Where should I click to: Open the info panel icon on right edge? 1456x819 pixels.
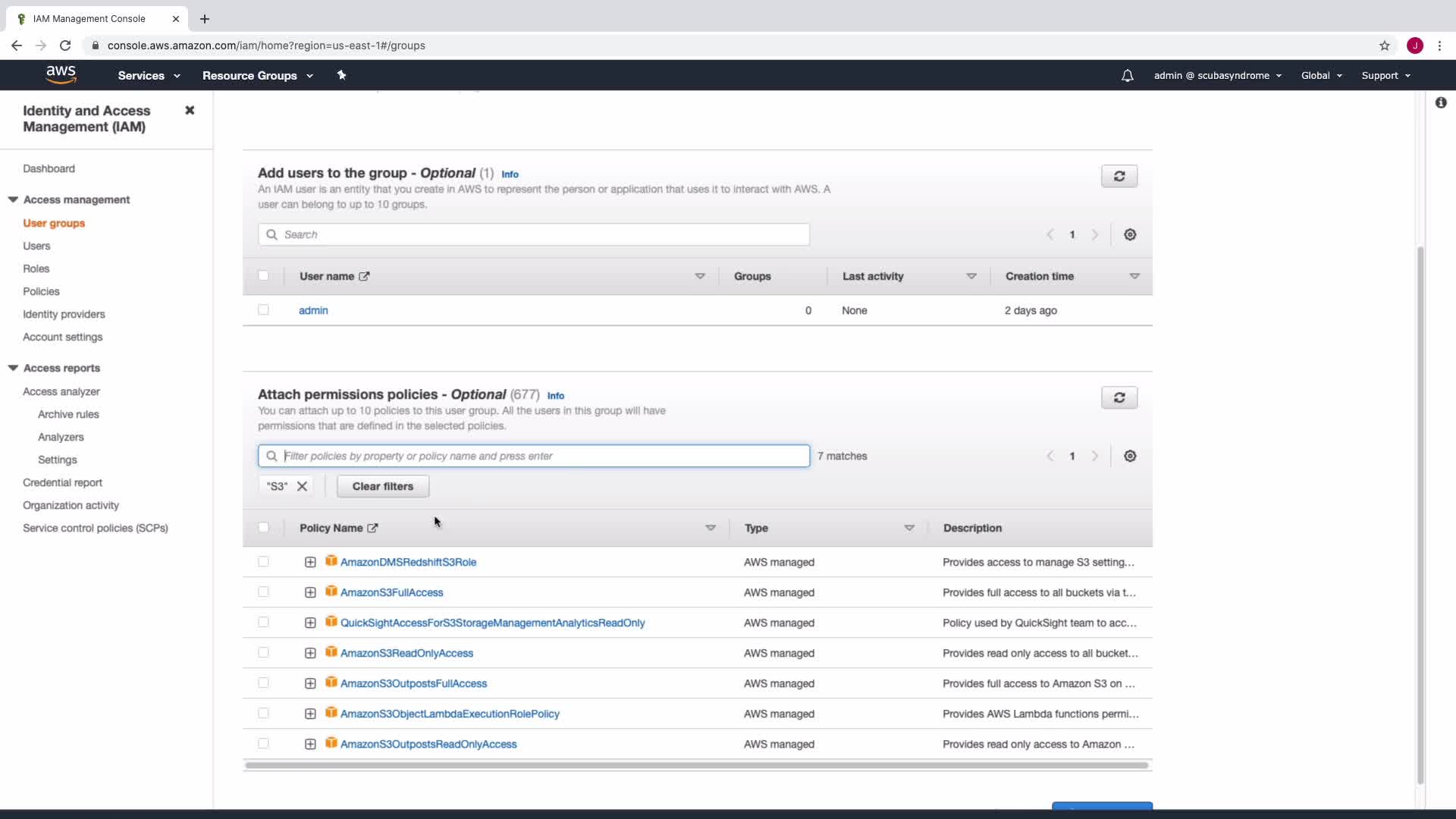coord(1441,102)
